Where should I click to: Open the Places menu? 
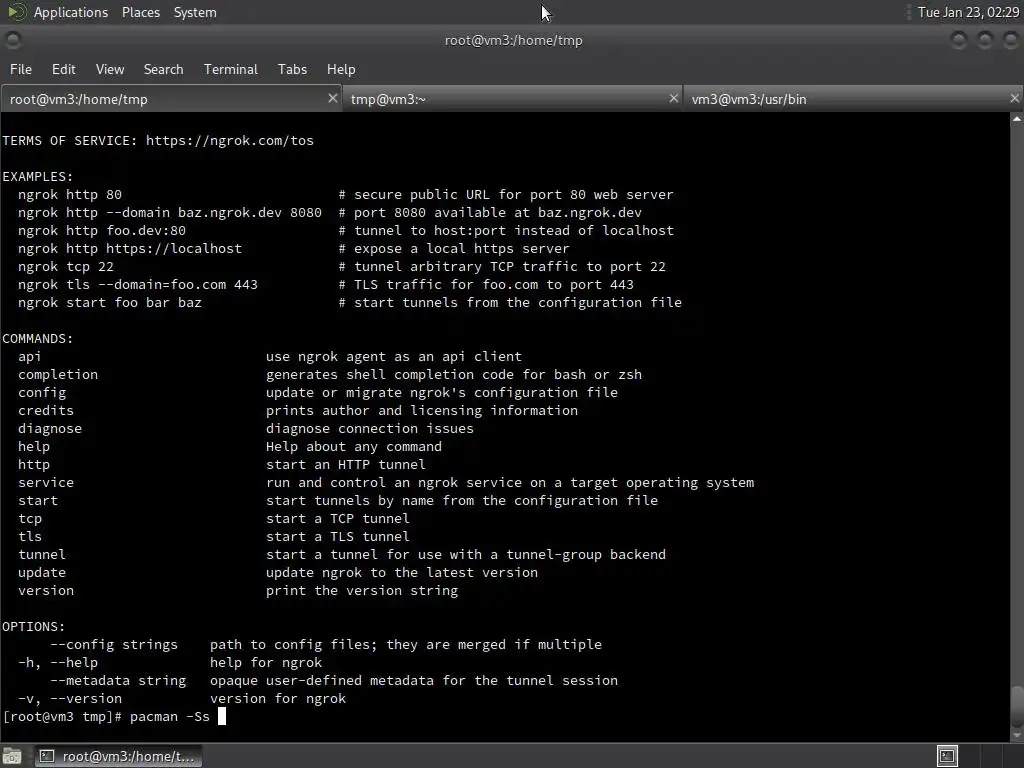pos(140,12)
